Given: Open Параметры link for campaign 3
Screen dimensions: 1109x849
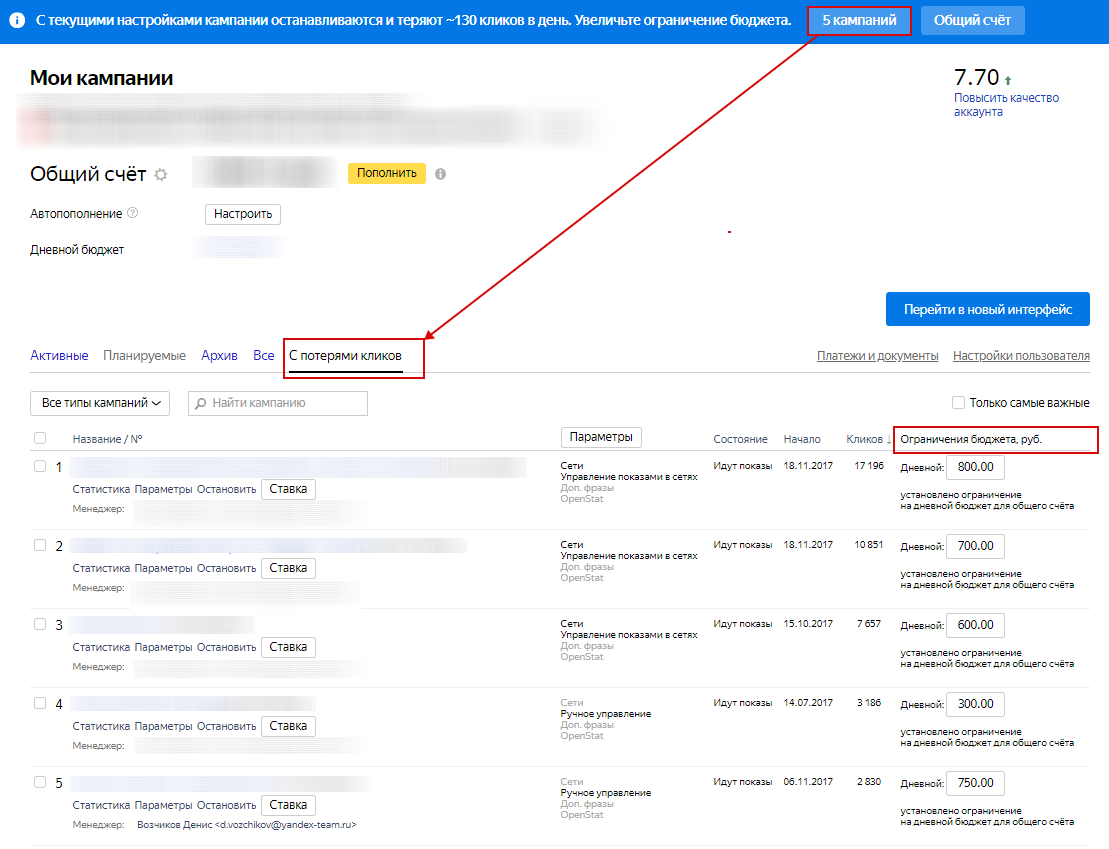Looking at the screenshot, I should click(163, 647).
